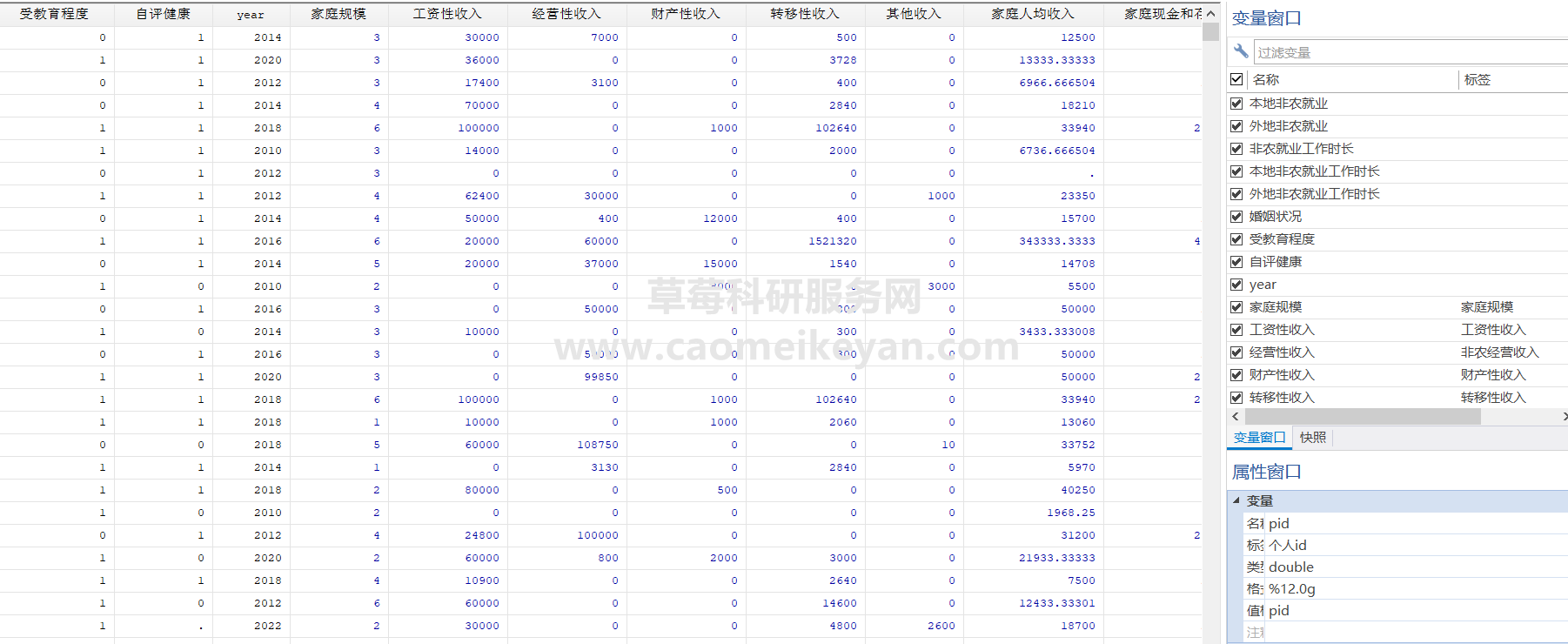The width and height of the screenshot is (1568, 644).
Task: Click the variables list scroll-left arrow
Action: [x=1236, y=417]
